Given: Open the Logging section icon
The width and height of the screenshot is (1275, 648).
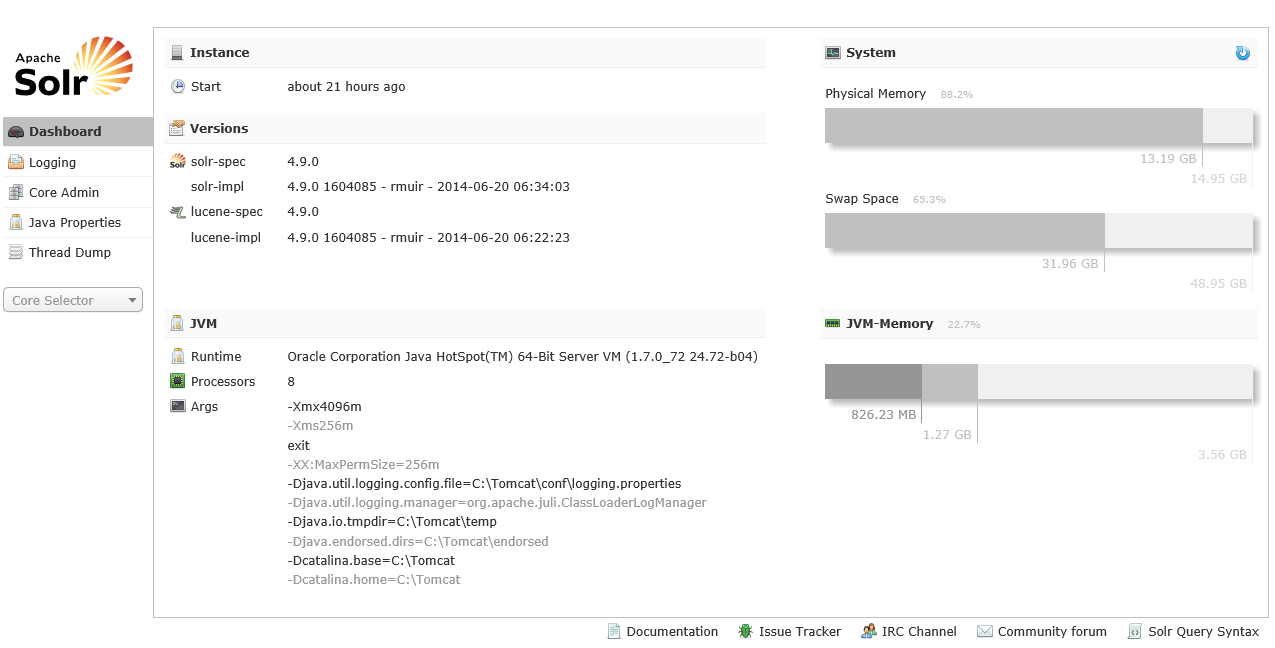Looking at the screenshot, I should tap(16, 161).
